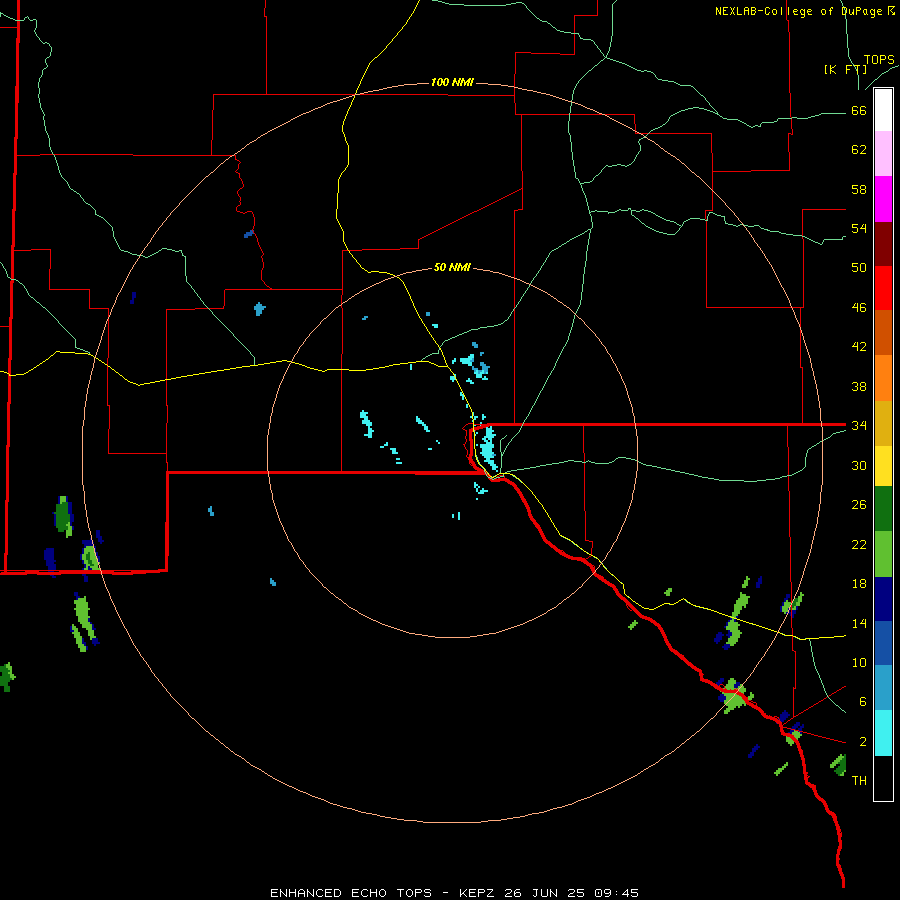This screenshot has width=900, height=900.
Task: Click the legend value "38"
Action: point(859,386)
